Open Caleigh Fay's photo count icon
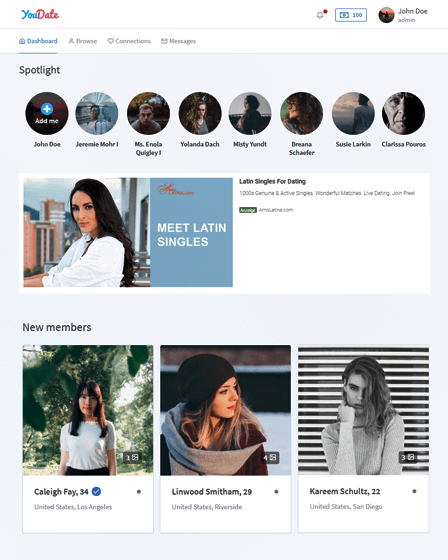 pyautogui.click(x=132, y=457)
